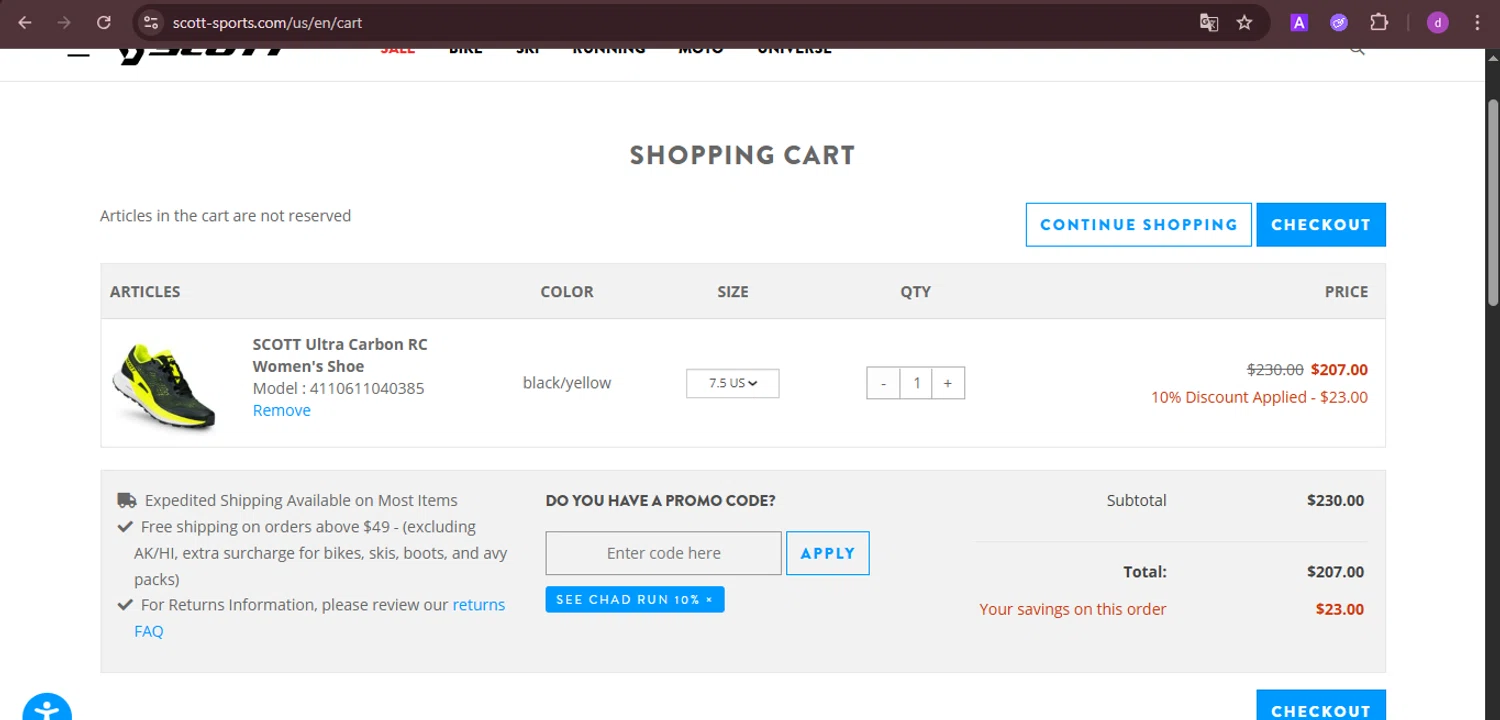1500x720 pixels.
Task: Click the site search magnifier icon
Action: coord(1357,50)
